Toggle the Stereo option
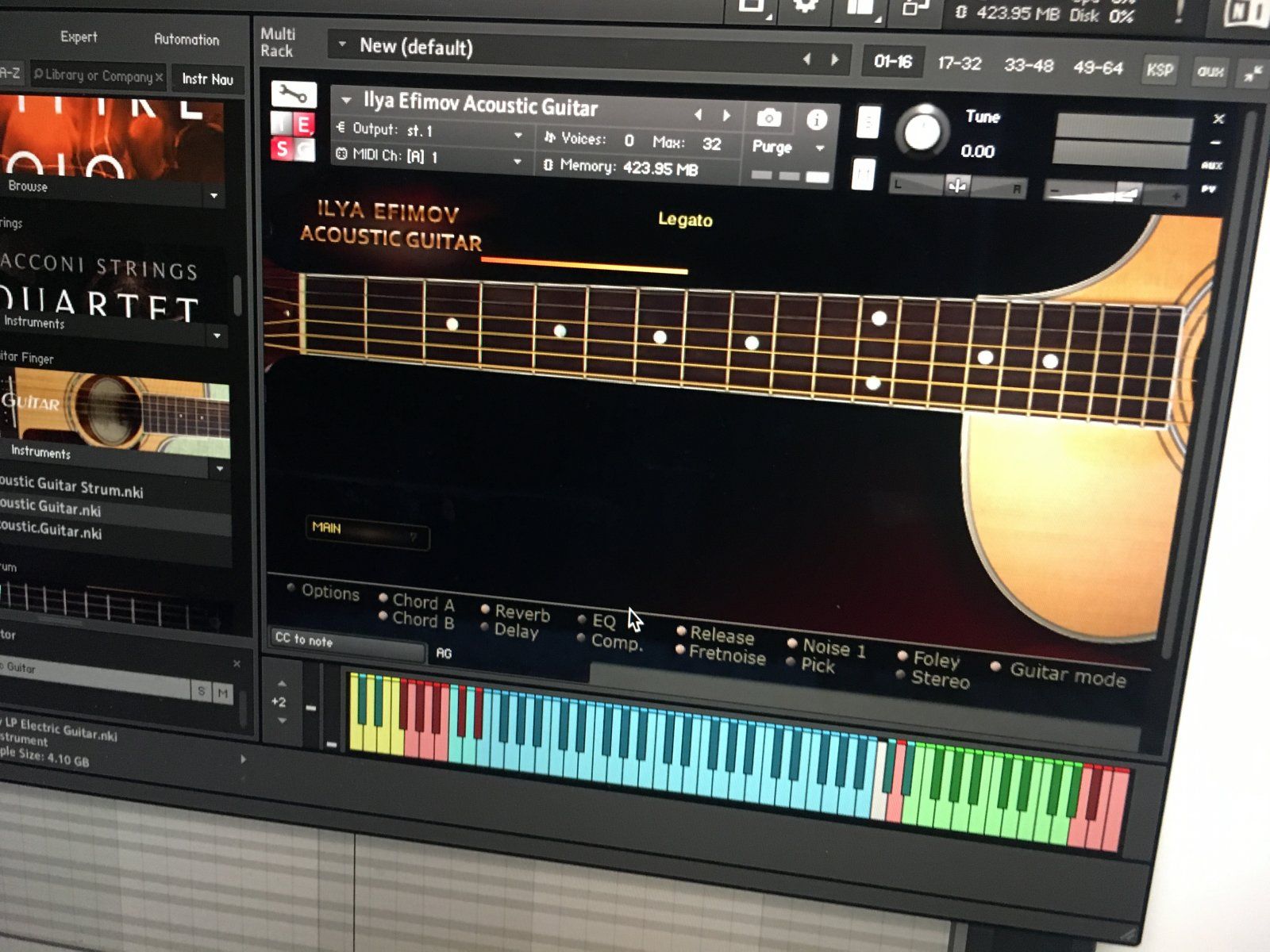Viewport: 1270px width, 952px height. tap(901, 675)
